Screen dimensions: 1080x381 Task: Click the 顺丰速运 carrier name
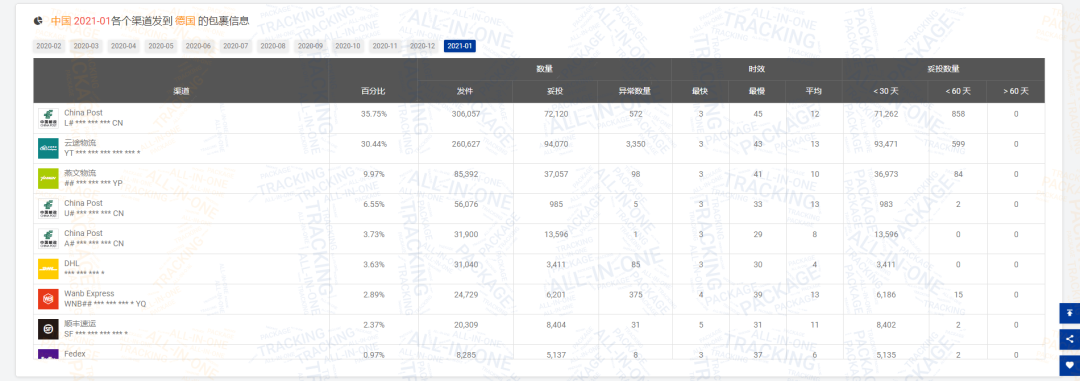(81, 324)
